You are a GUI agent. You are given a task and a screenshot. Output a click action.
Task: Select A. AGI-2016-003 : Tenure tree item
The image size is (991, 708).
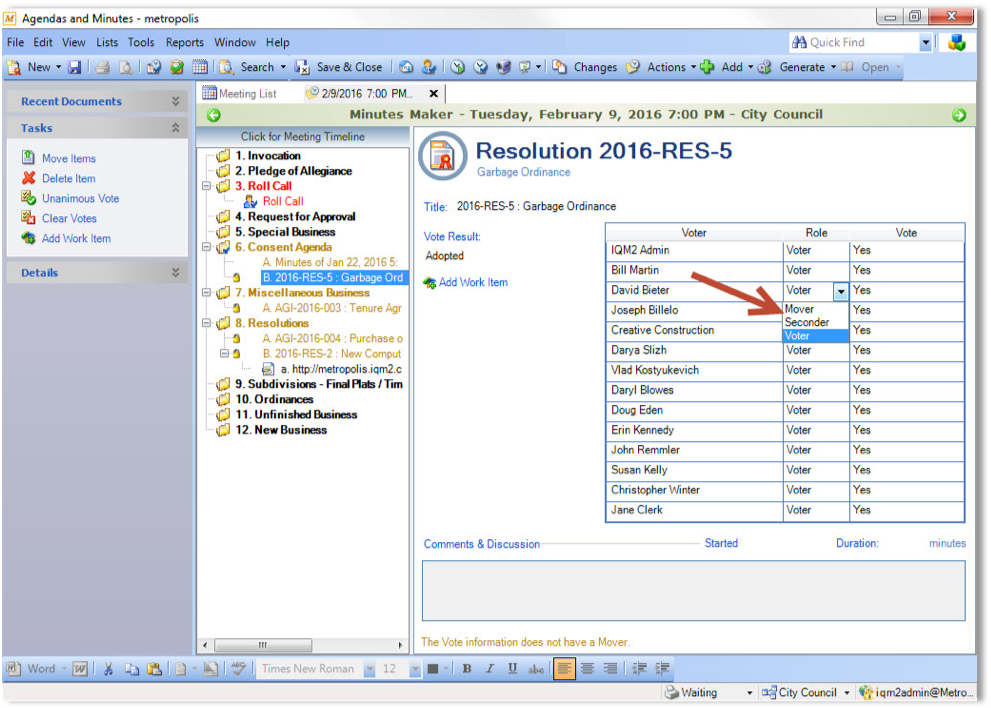click(x=332, y=308)
